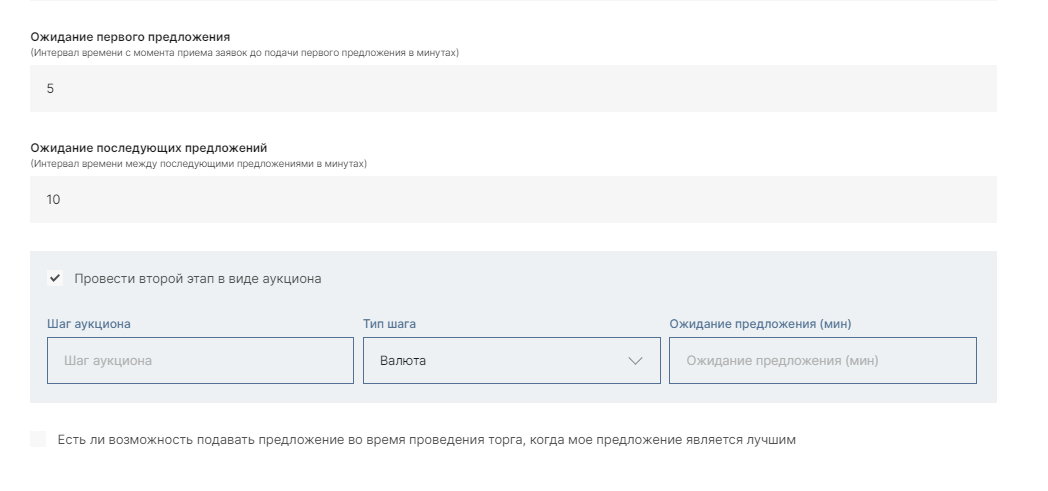Click the «Есть ли возможность подавать предложение» label text

point(426,440)
